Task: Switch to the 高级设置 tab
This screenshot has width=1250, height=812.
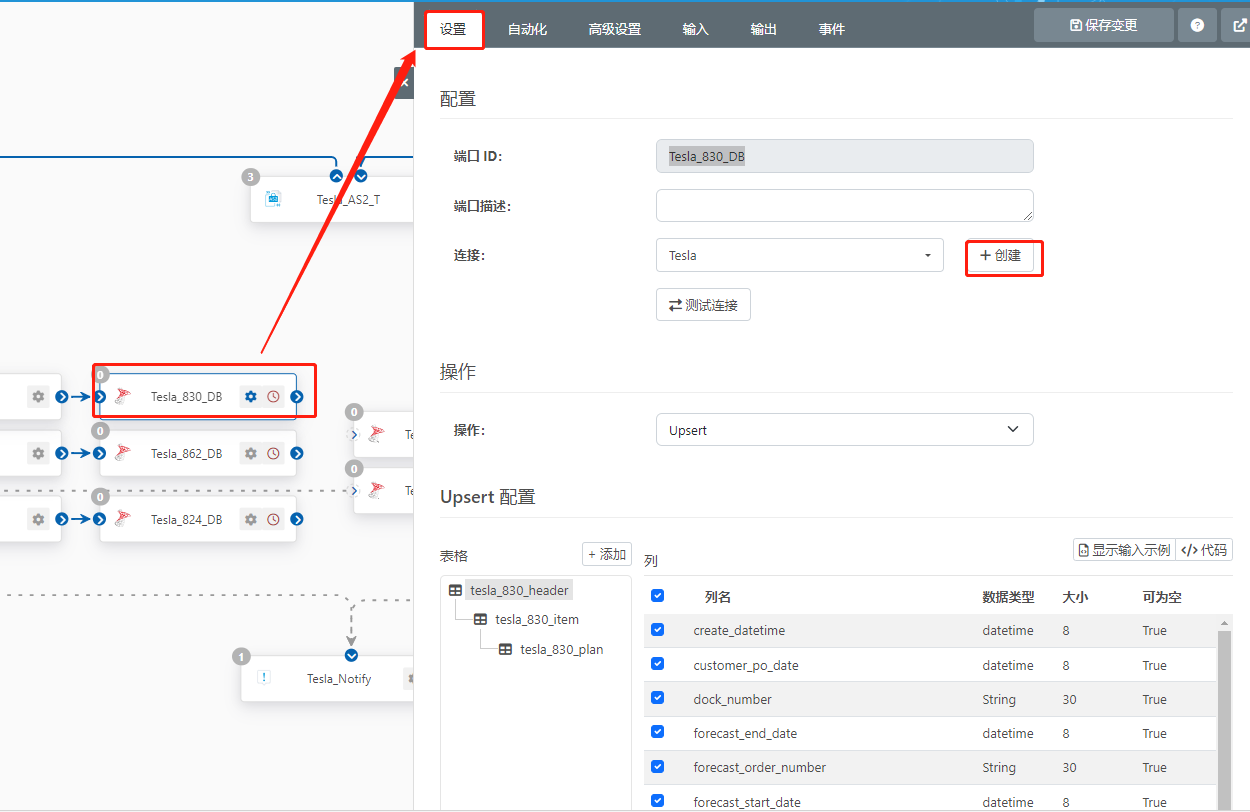Action: click(615, 29)
